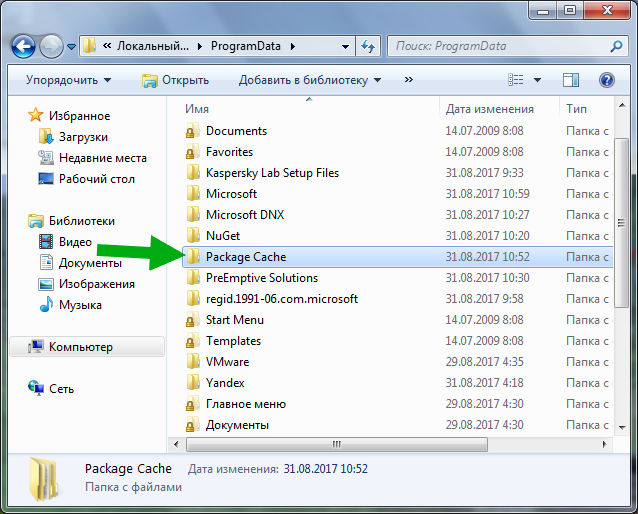Click the vertical scrollbar up arrow
The image size is (638, 514).
pyautogui.click(x=622, y=105)
